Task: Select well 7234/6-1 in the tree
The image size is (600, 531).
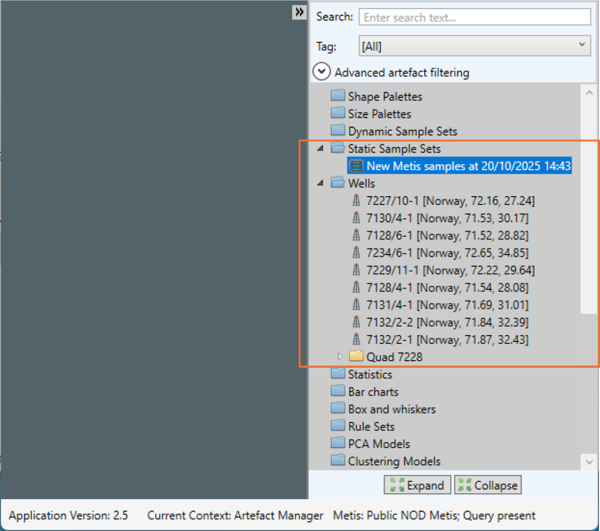Action: coord(432,253)
